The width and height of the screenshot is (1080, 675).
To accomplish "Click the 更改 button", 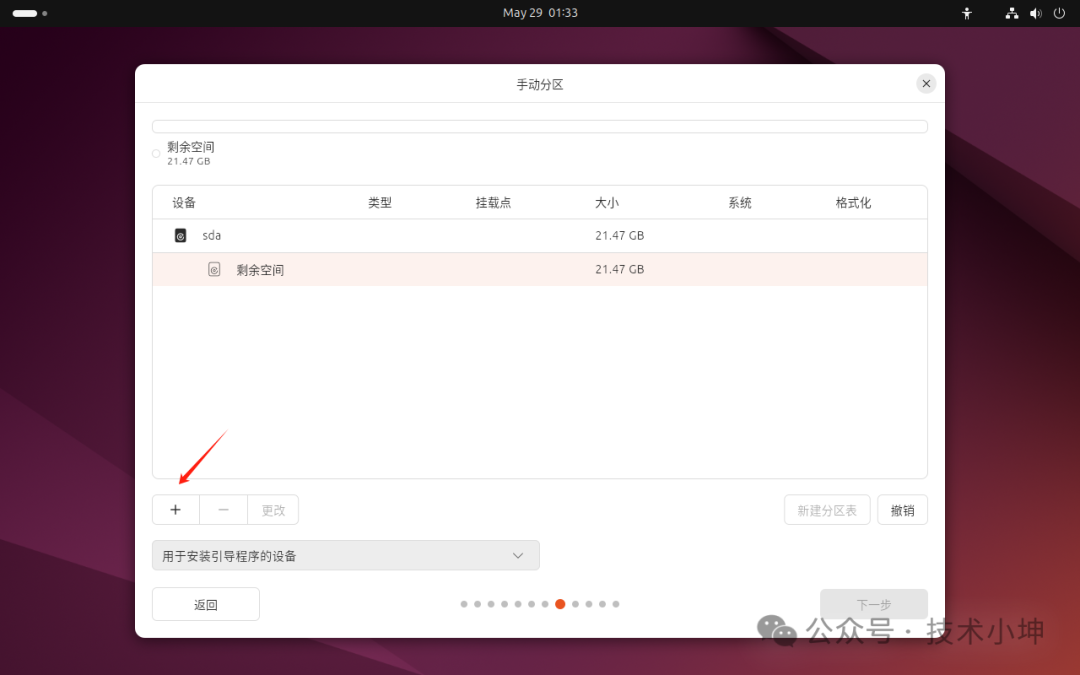I will [273, 510].
